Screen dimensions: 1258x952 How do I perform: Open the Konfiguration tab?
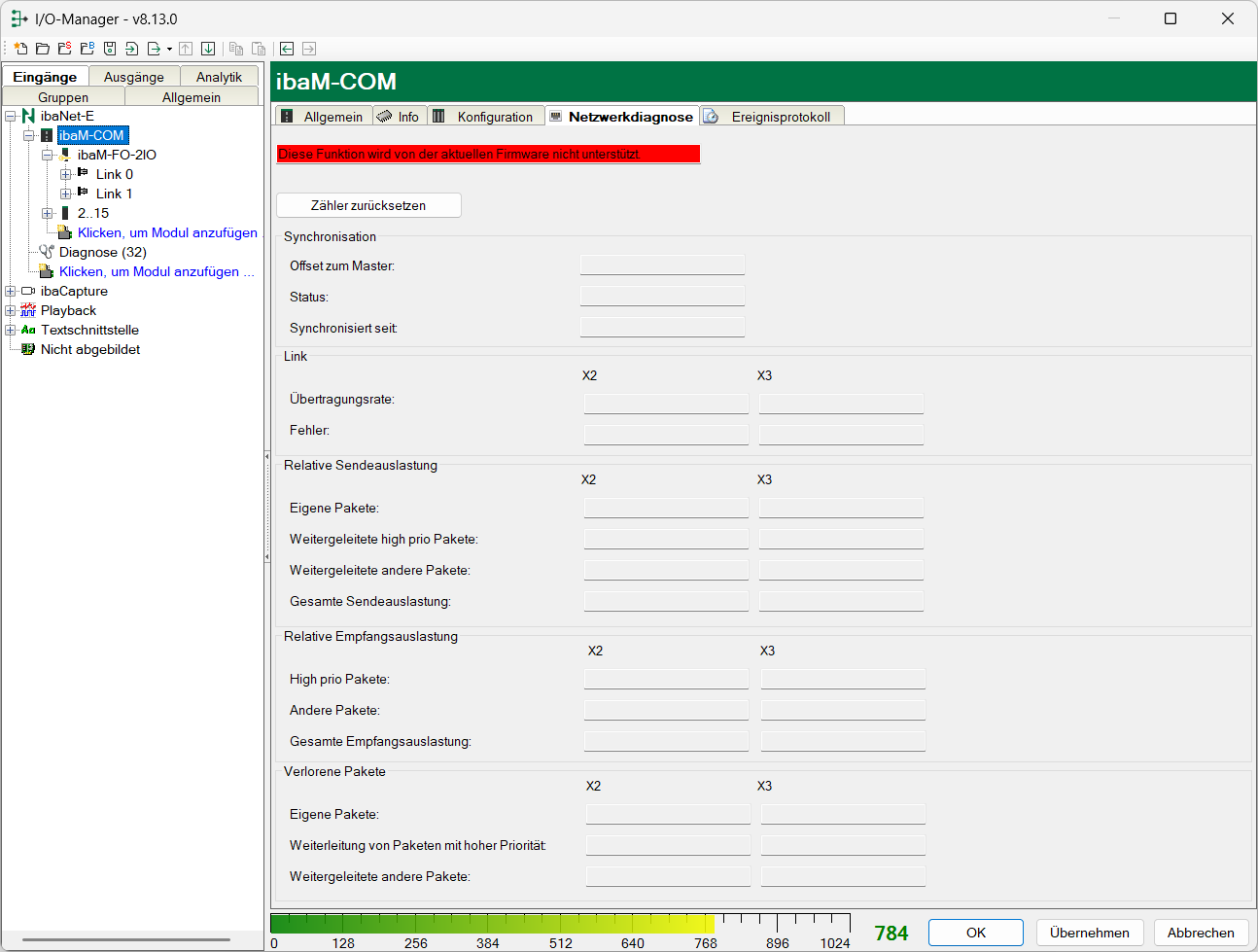point(494,117)
